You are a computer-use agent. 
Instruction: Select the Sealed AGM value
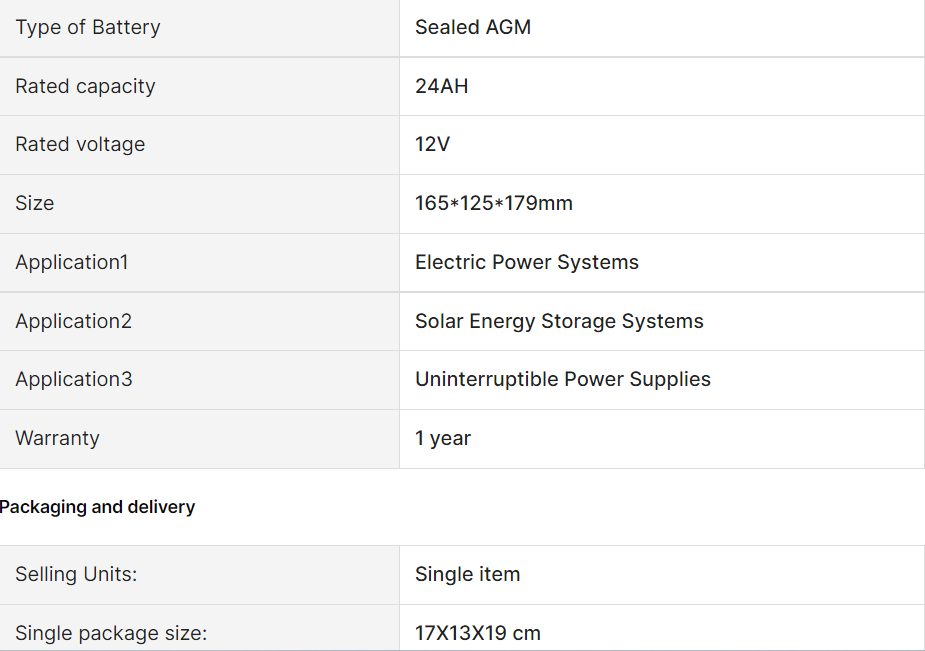(473, 27)
